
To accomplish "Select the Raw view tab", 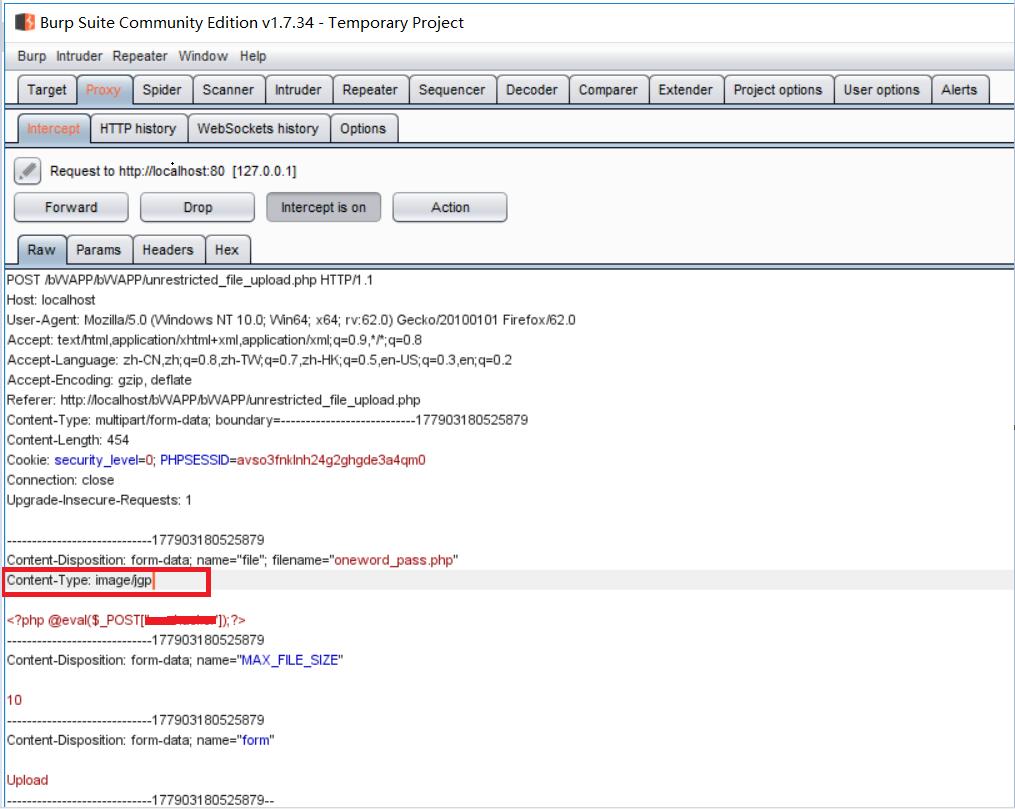I will (x=41, y=250).
